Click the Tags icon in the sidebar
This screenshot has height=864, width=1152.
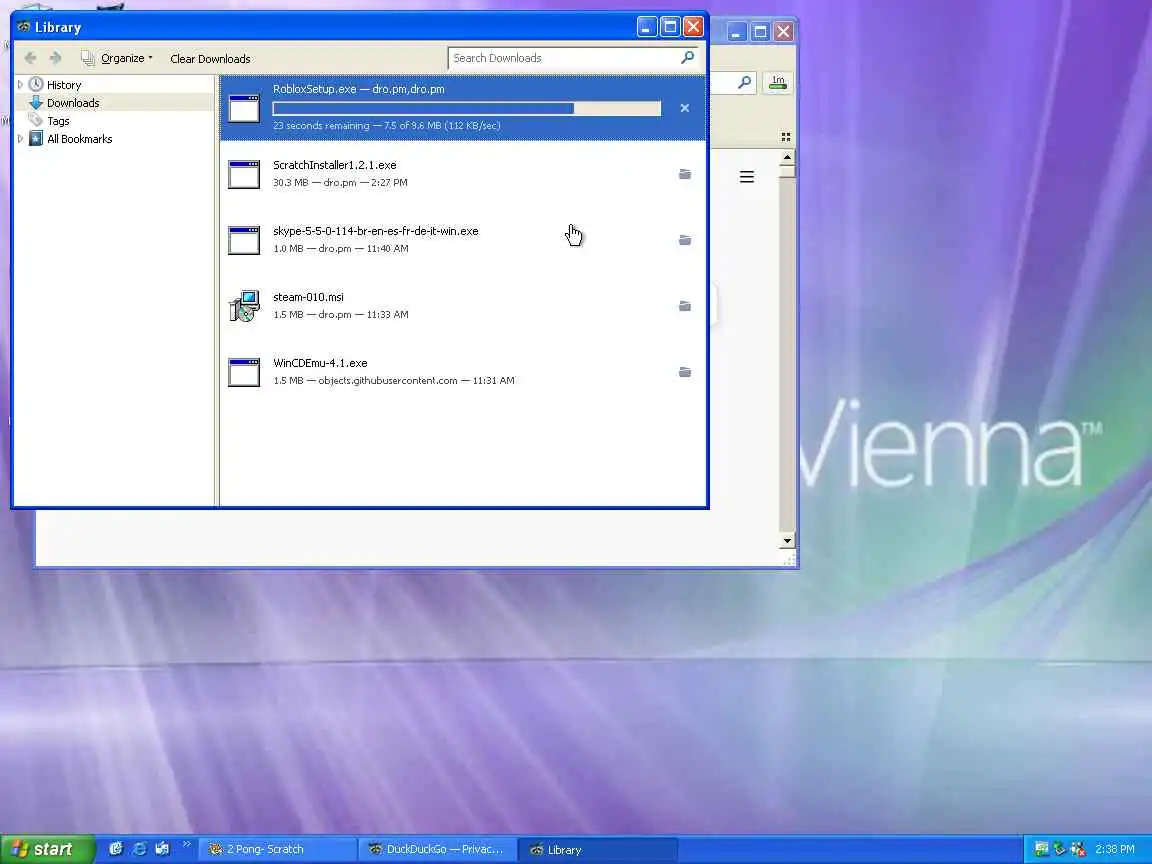[35, 120]
